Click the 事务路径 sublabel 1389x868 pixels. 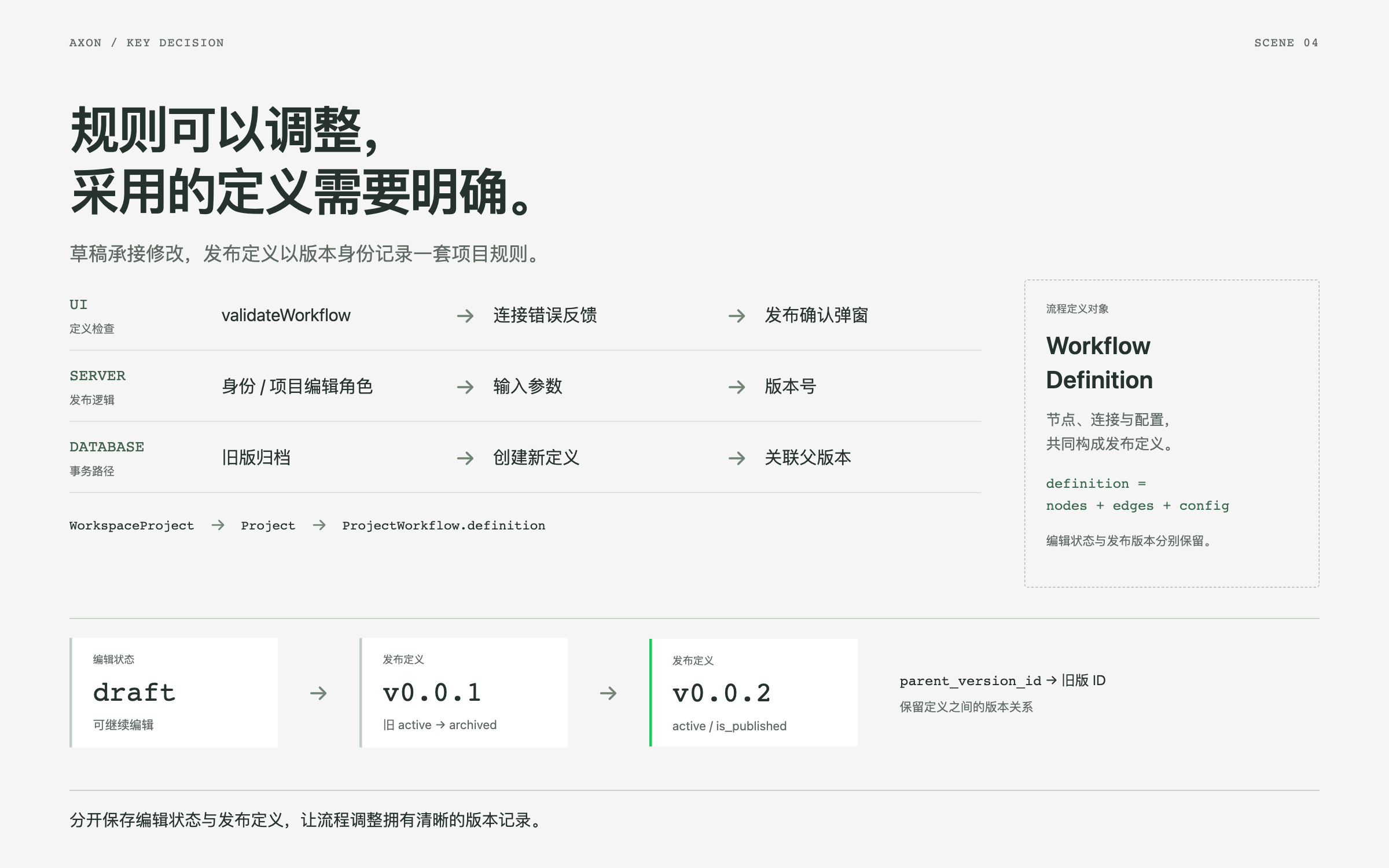[92, 472]
